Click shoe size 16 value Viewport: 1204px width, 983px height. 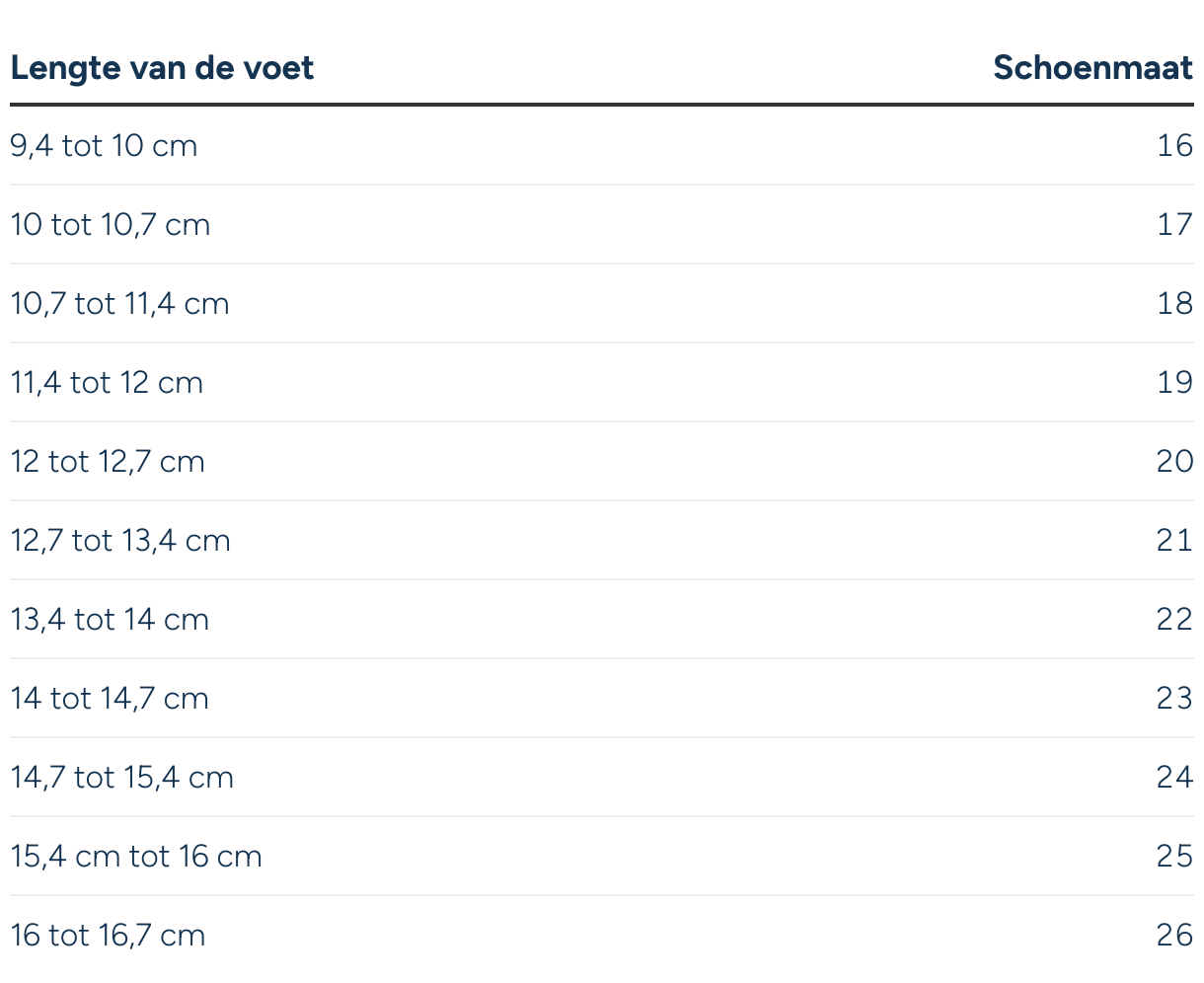[1175, 146]
